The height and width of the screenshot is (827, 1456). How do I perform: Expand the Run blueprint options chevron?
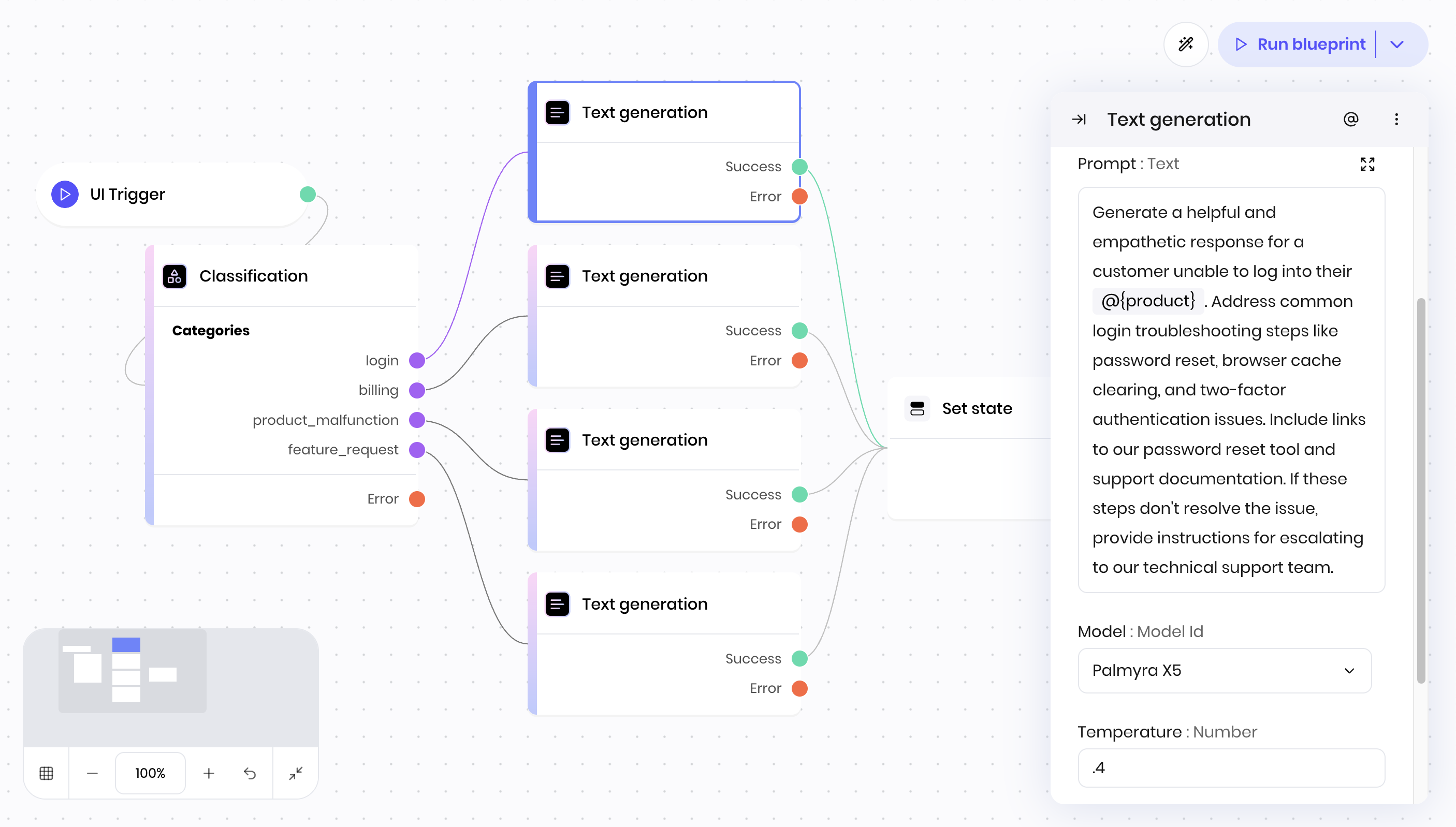pyautogui.click(x=1397, y=45)
